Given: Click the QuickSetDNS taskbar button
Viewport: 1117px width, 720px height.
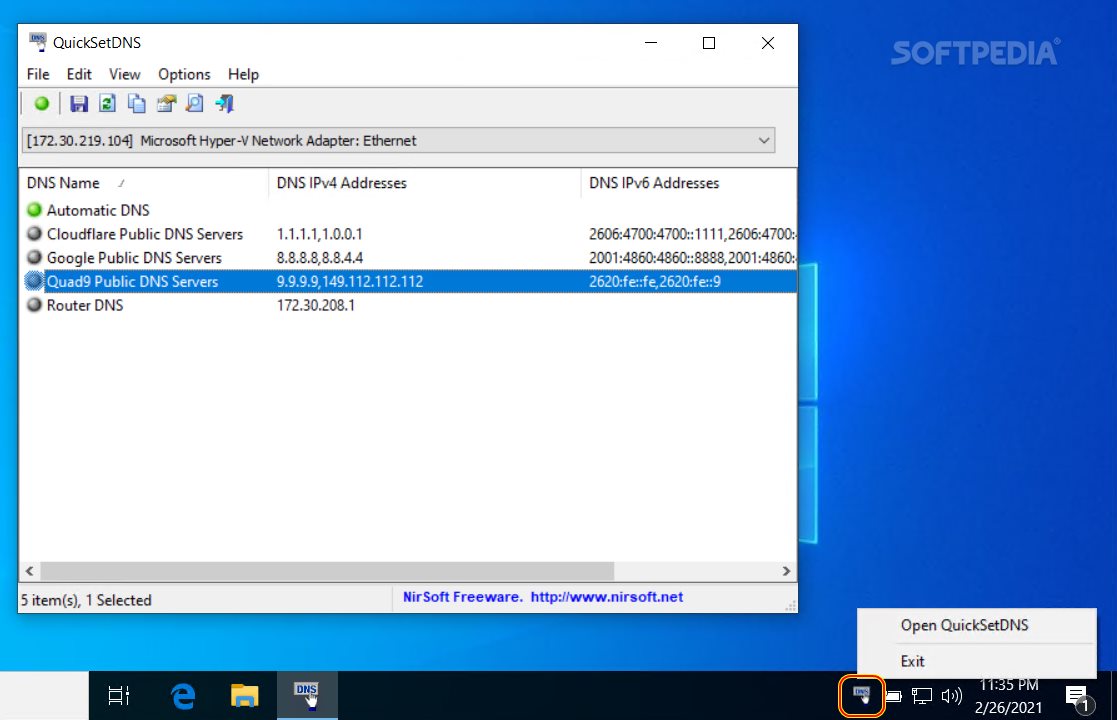Looking at the screenshot, I should click(x=307, y=696).
